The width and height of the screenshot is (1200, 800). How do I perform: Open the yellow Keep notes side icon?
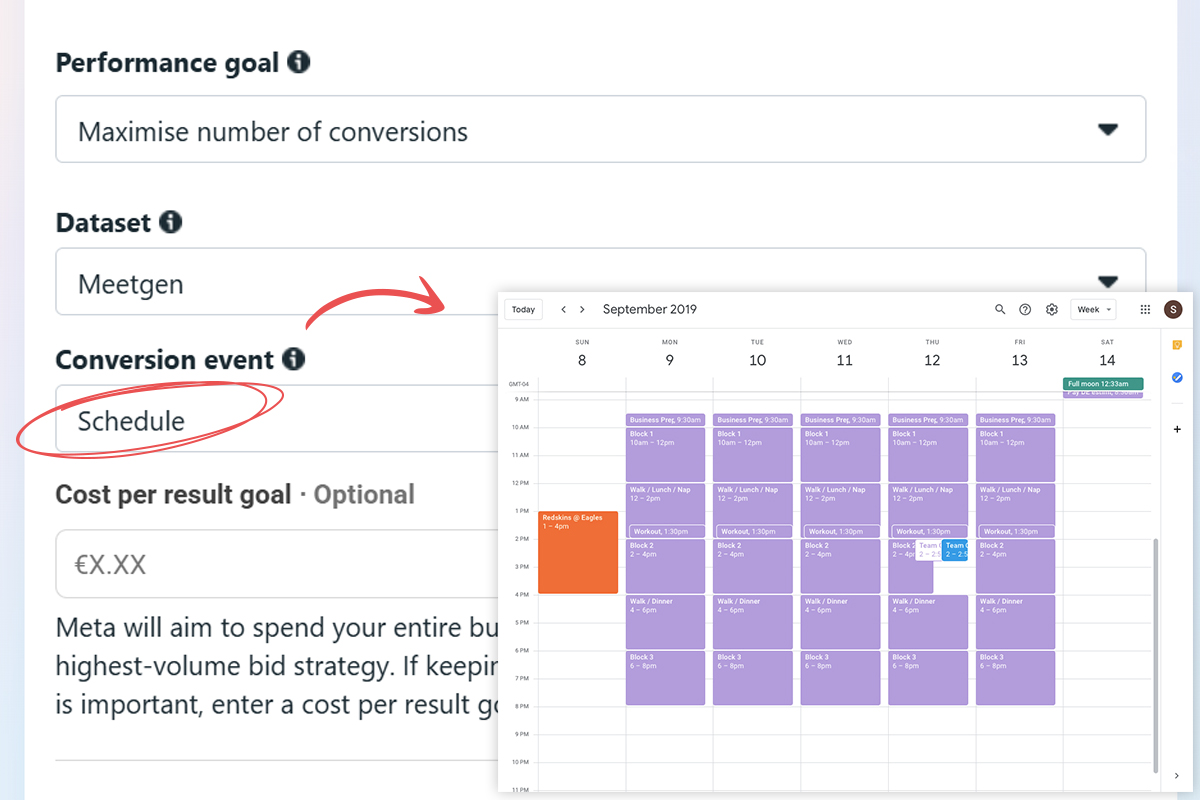(x=1177, y=345)
